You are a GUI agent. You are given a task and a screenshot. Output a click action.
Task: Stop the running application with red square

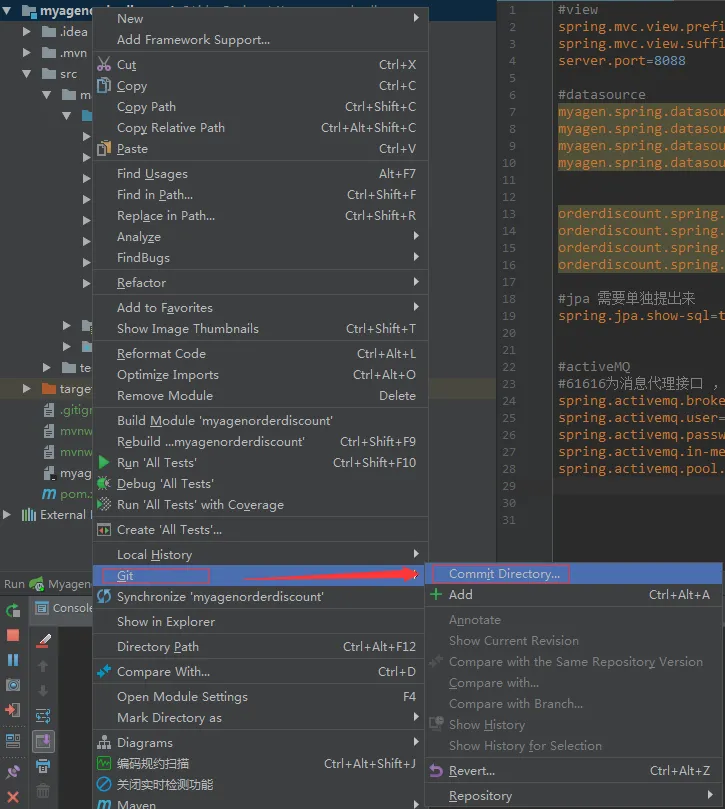[x=13, y=635]
